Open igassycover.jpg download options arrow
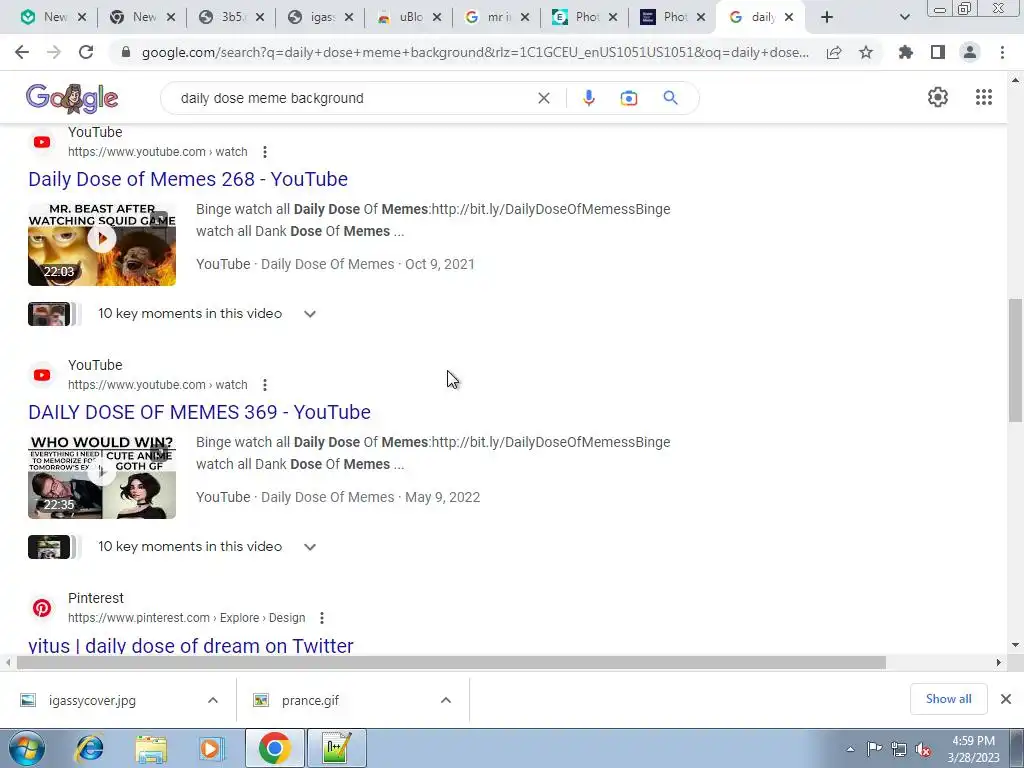Image resolution: width=1024 pixels, height=768 pixels. click(x=213, y=700)
